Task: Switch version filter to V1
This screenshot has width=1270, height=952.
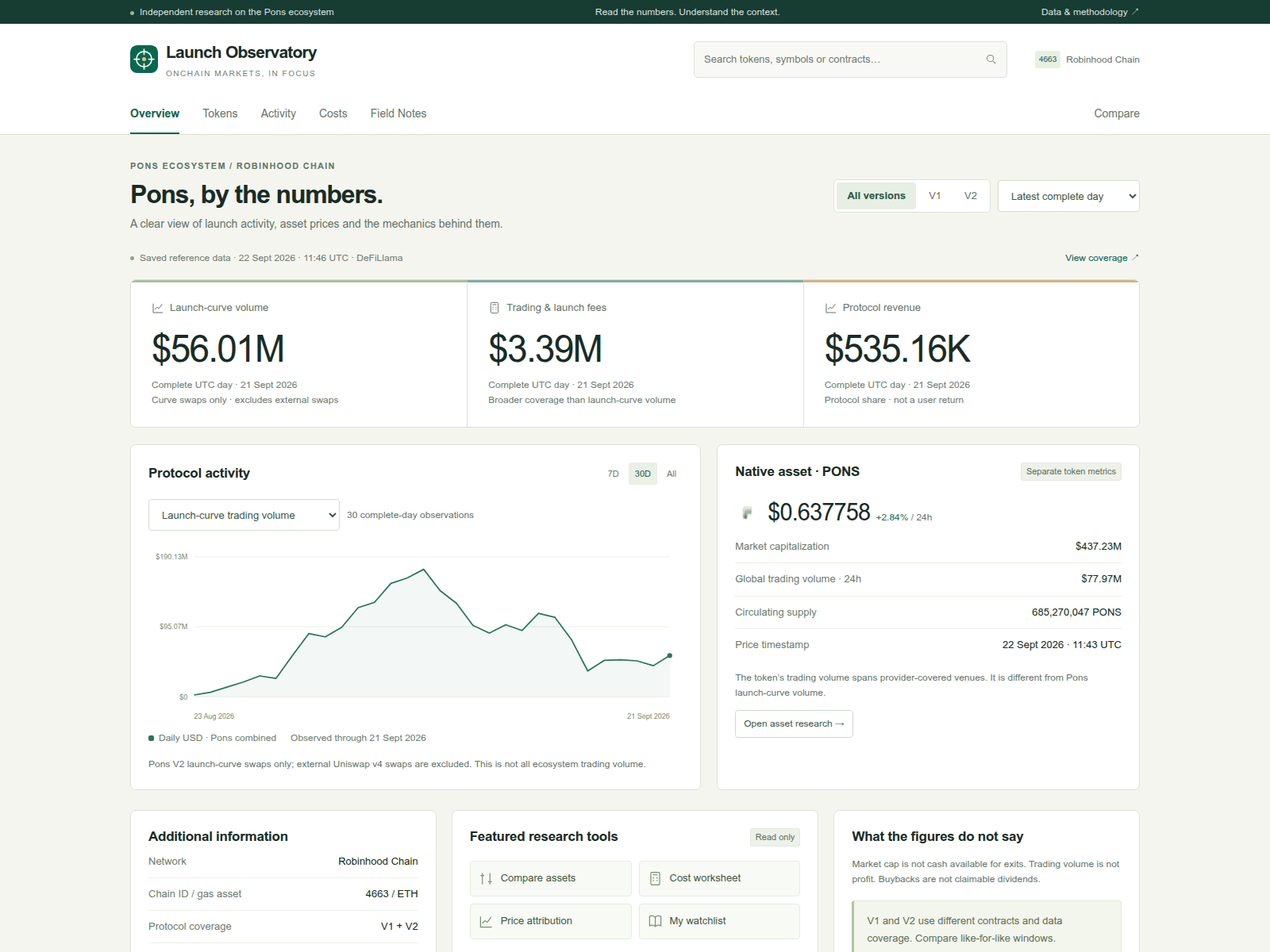Action: click(x=935, y=196)
